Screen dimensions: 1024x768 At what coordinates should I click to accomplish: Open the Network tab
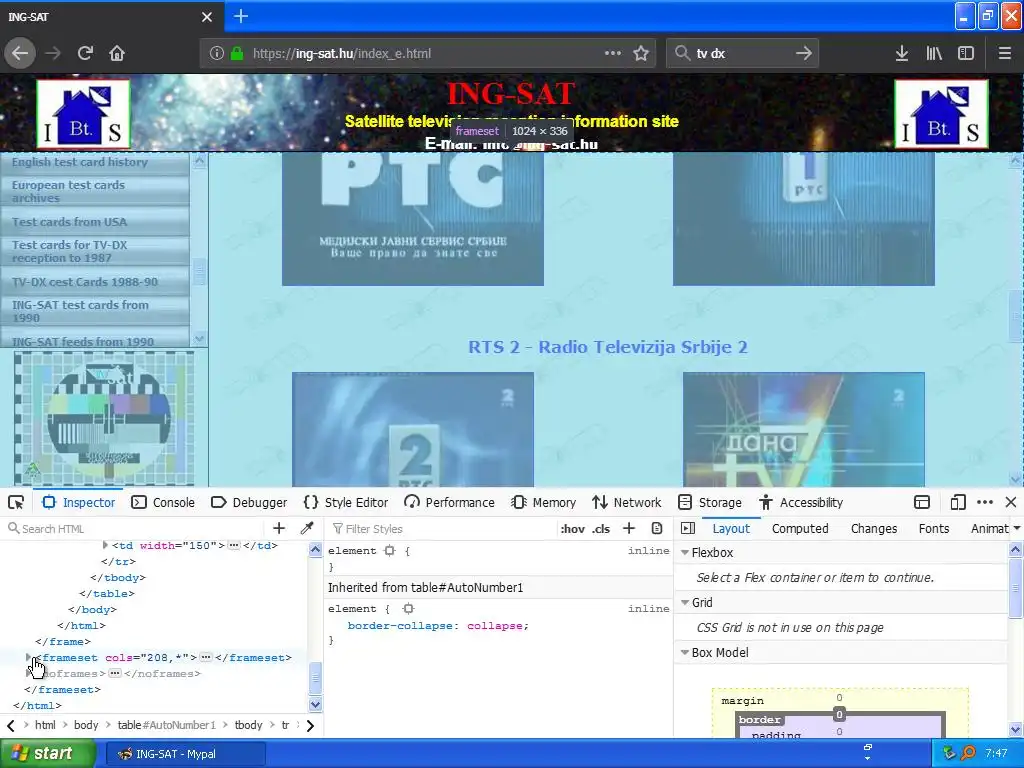pyautogui.click(x=627, y=502)
